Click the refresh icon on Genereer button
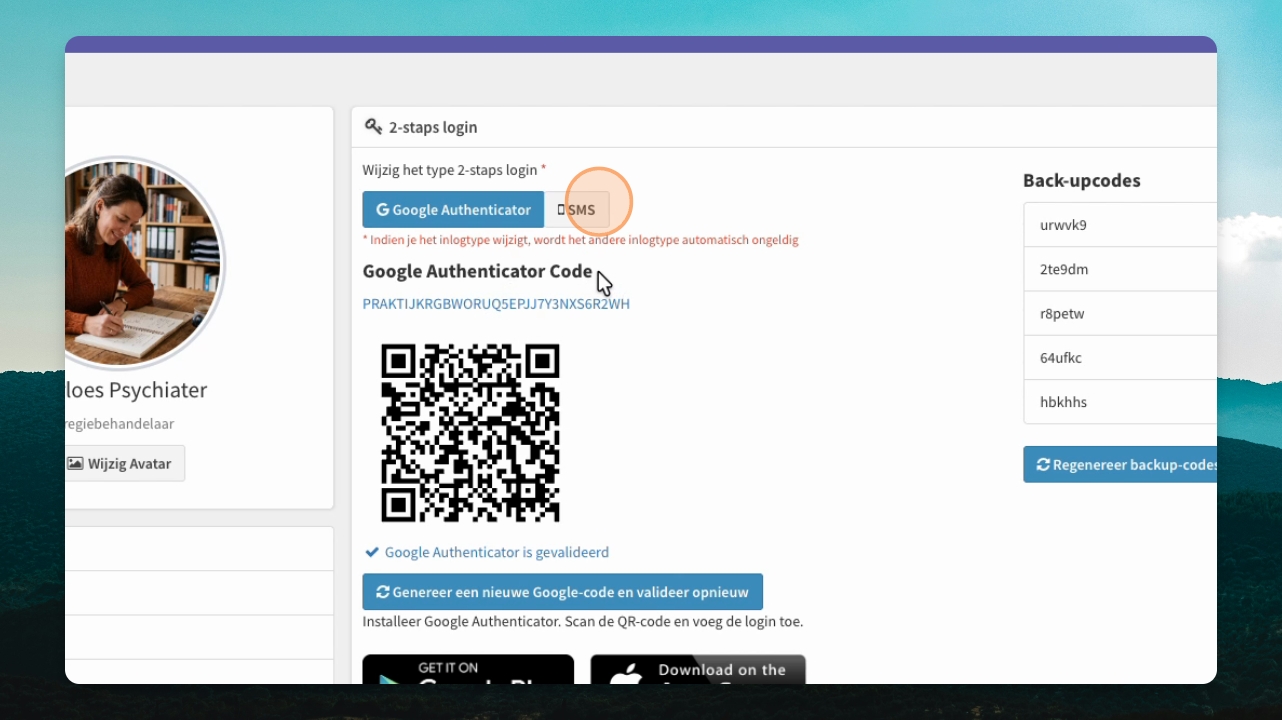1282x720 pixels. [x=382, y=592]
